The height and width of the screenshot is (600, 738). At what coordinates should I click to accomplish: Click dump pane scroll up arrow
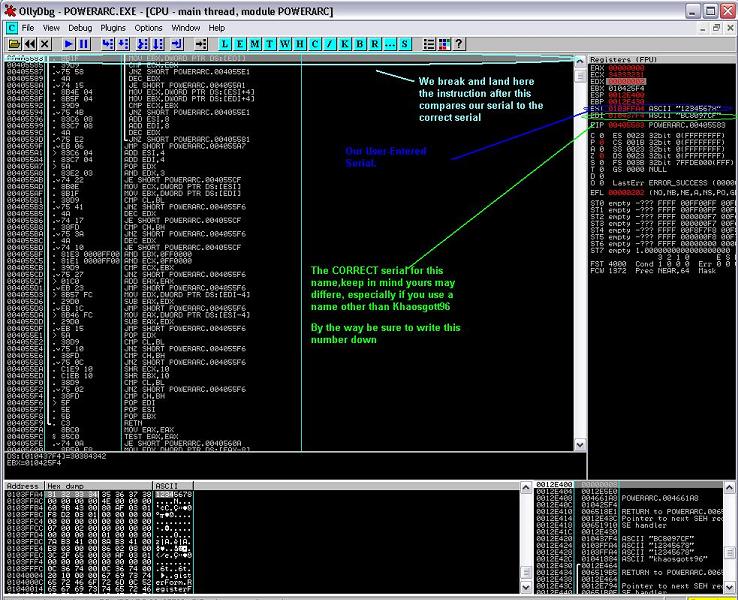click(x=526, y=488)
